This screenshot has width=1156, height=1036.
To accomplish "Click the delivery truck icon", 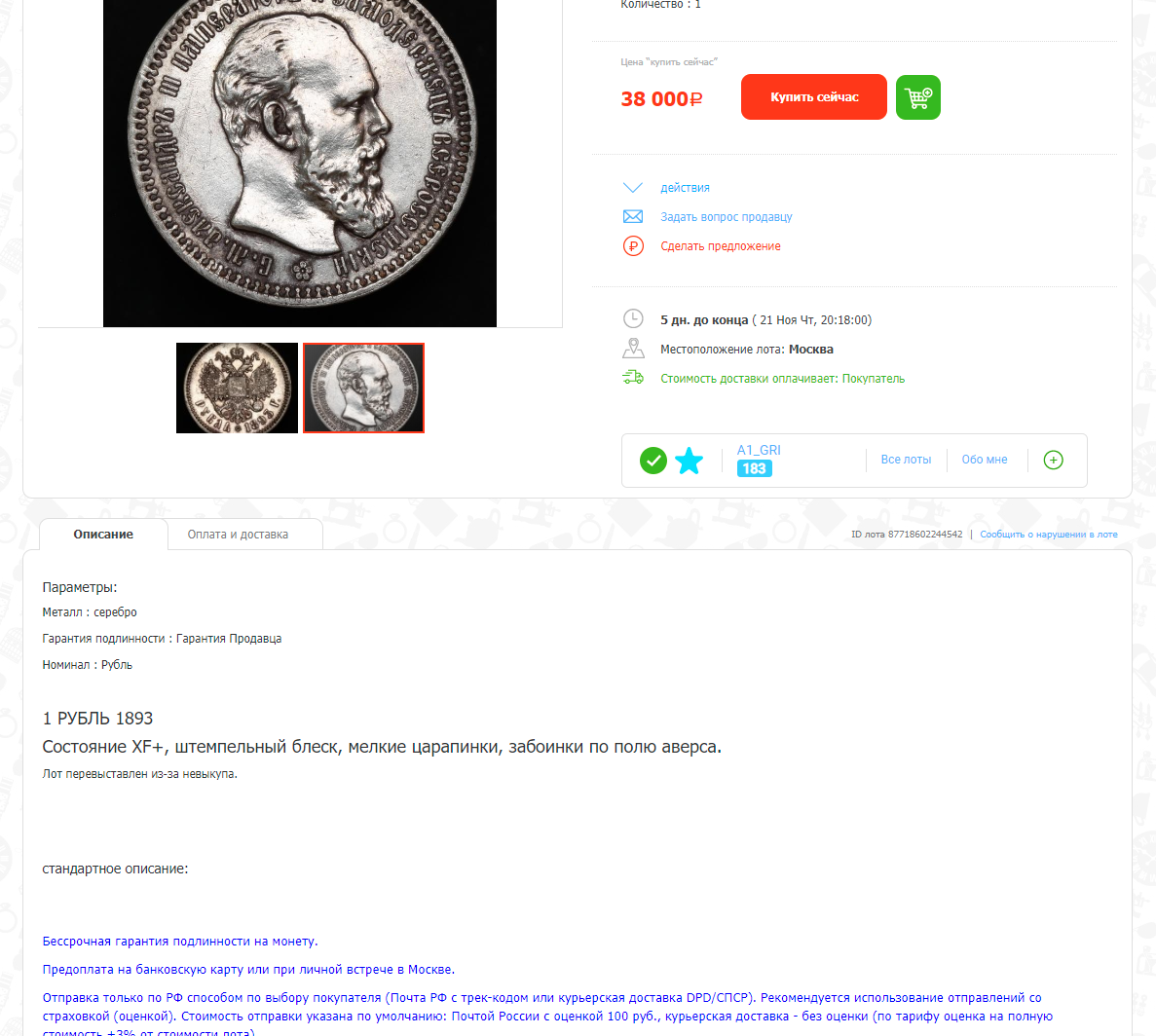I will pyautogui.click(x=633, y=378).
